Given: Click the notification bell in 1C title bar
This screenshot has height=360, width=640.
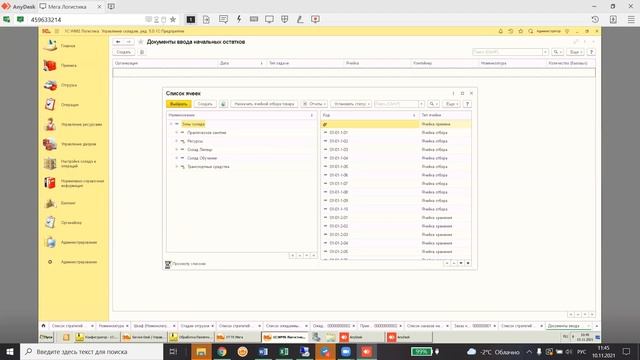Looking at the screenshot, I should pyautogui.click(x=500, y=31).
